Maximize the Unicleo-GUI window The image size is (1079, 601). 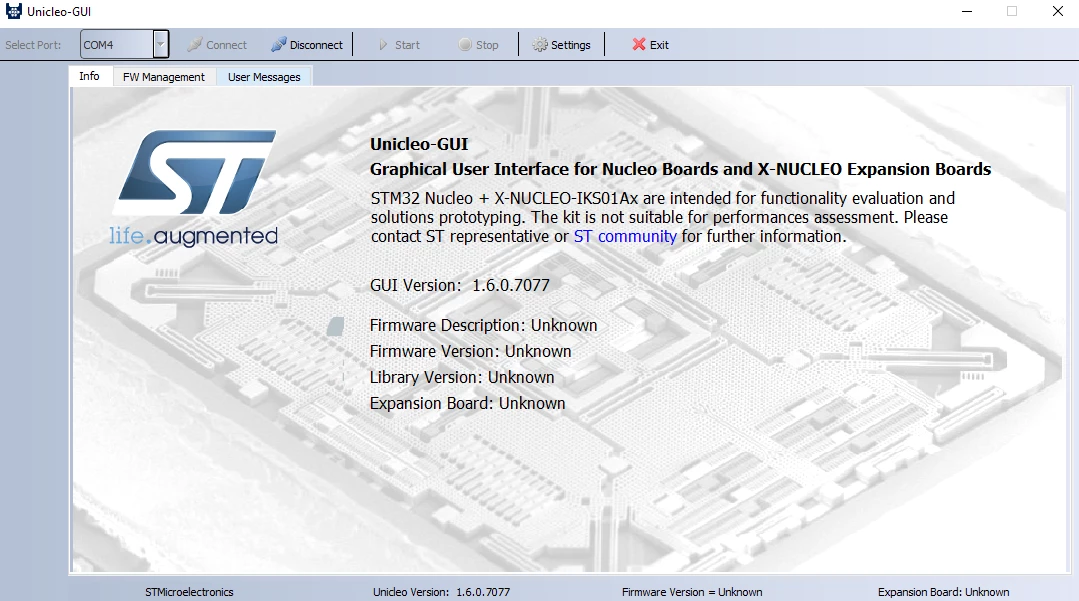[1012, 11]
